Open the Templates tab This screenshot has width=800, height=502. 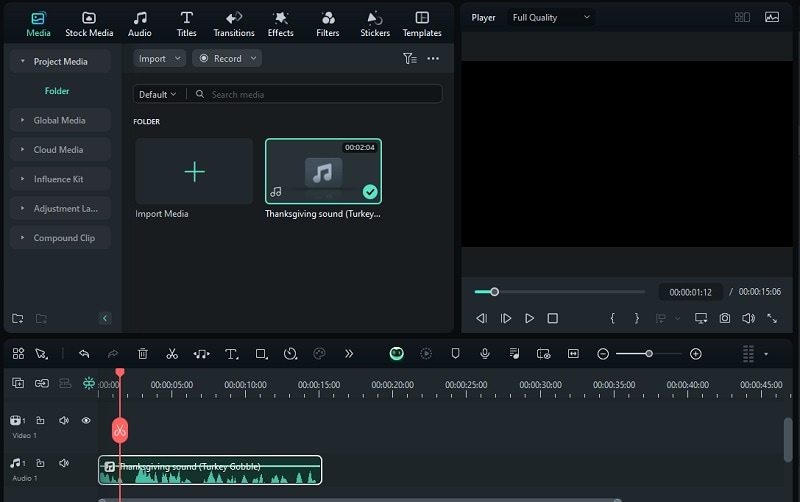coord(422,24)
